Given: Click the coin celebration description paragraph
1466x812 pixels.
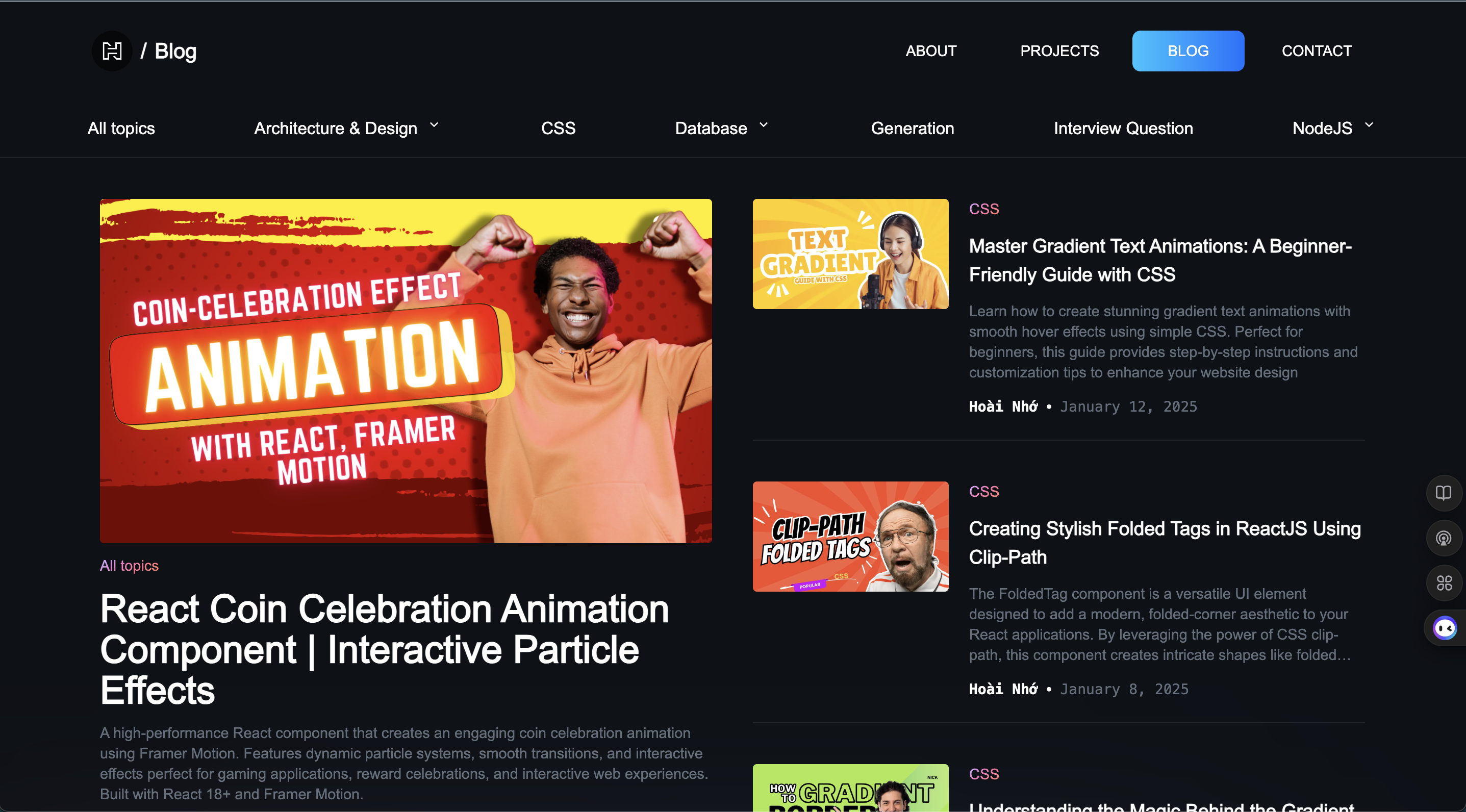Looking at the screenshot, I should (404, 764).
